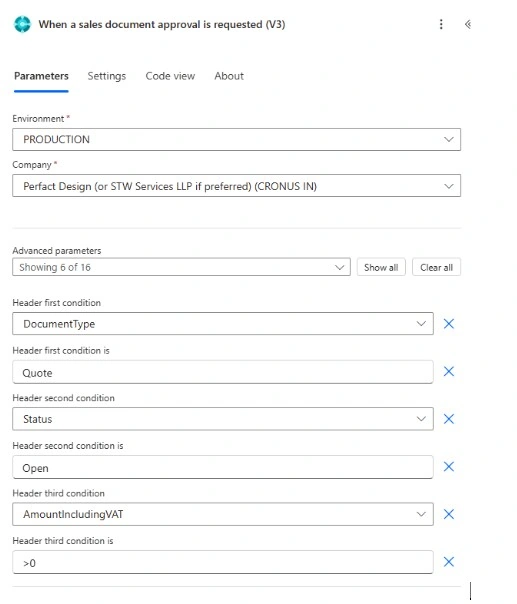Remove the Open condition value field
Image resolution: width=517 pixels, height=604 pixels.
click(x=449, y=466)
